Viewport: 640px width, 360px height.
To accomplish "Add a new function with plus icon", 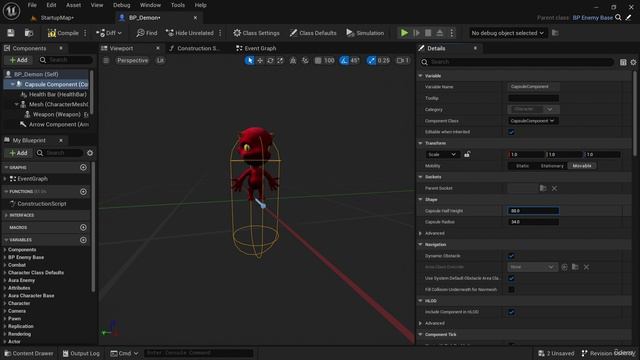I will [x=83, y=191].
